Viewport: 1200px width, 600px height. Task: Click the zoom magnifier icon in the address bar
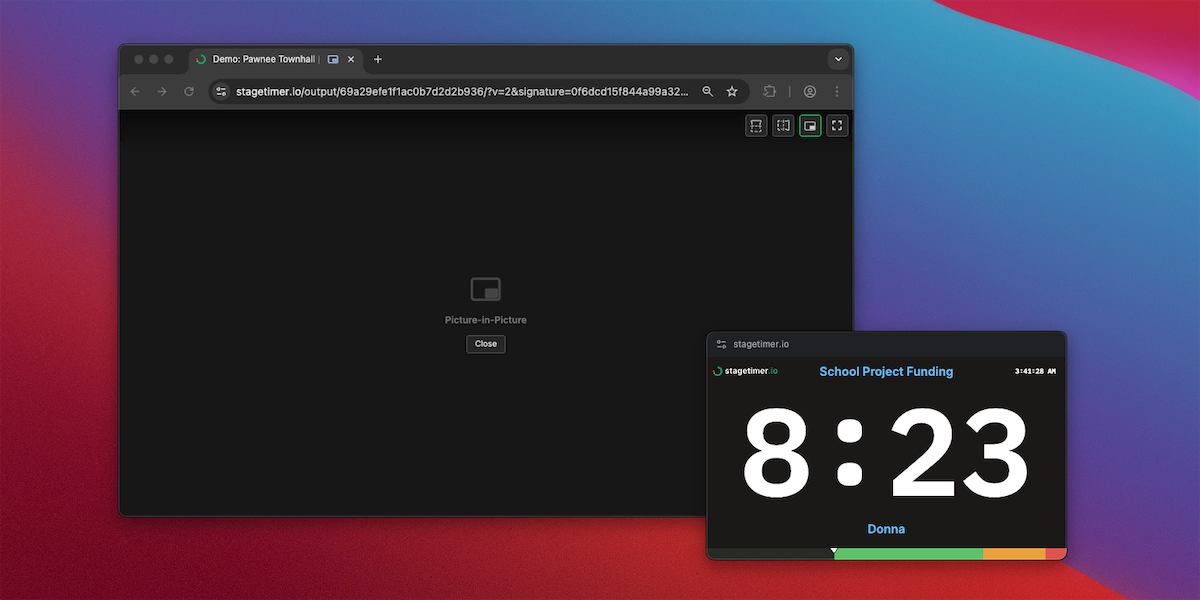(x=707, y=91)
